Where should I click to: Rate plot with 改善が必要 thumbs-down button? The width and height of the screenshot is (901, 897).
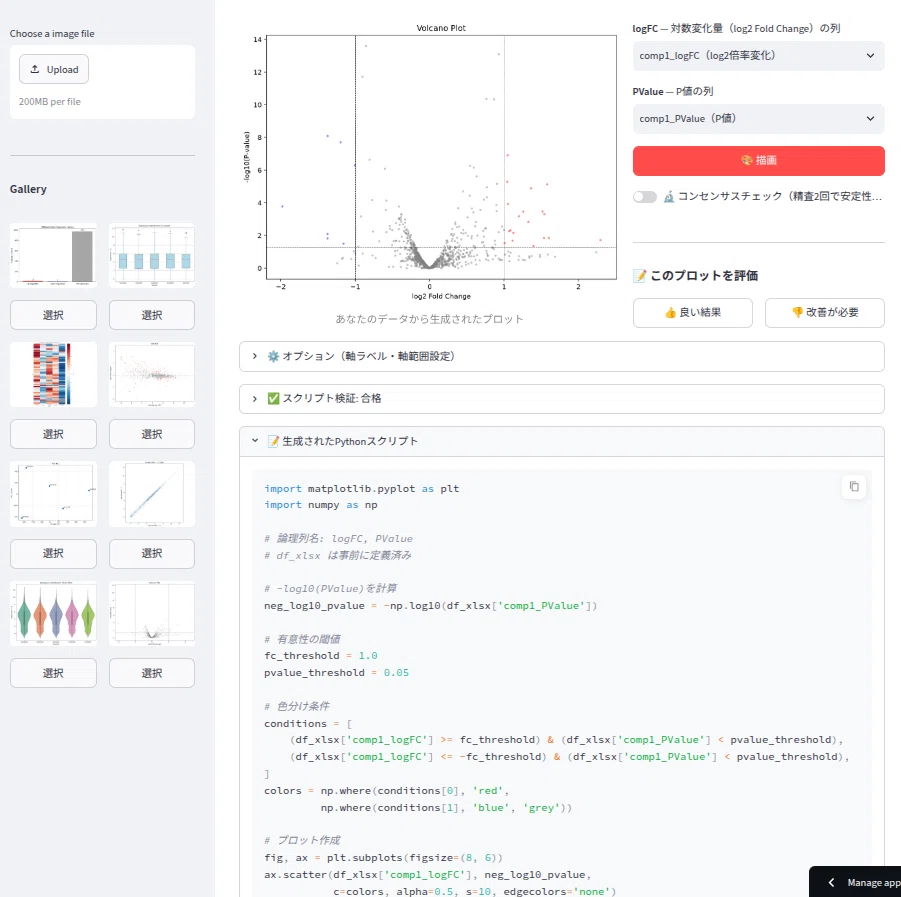tap(825, 313)
